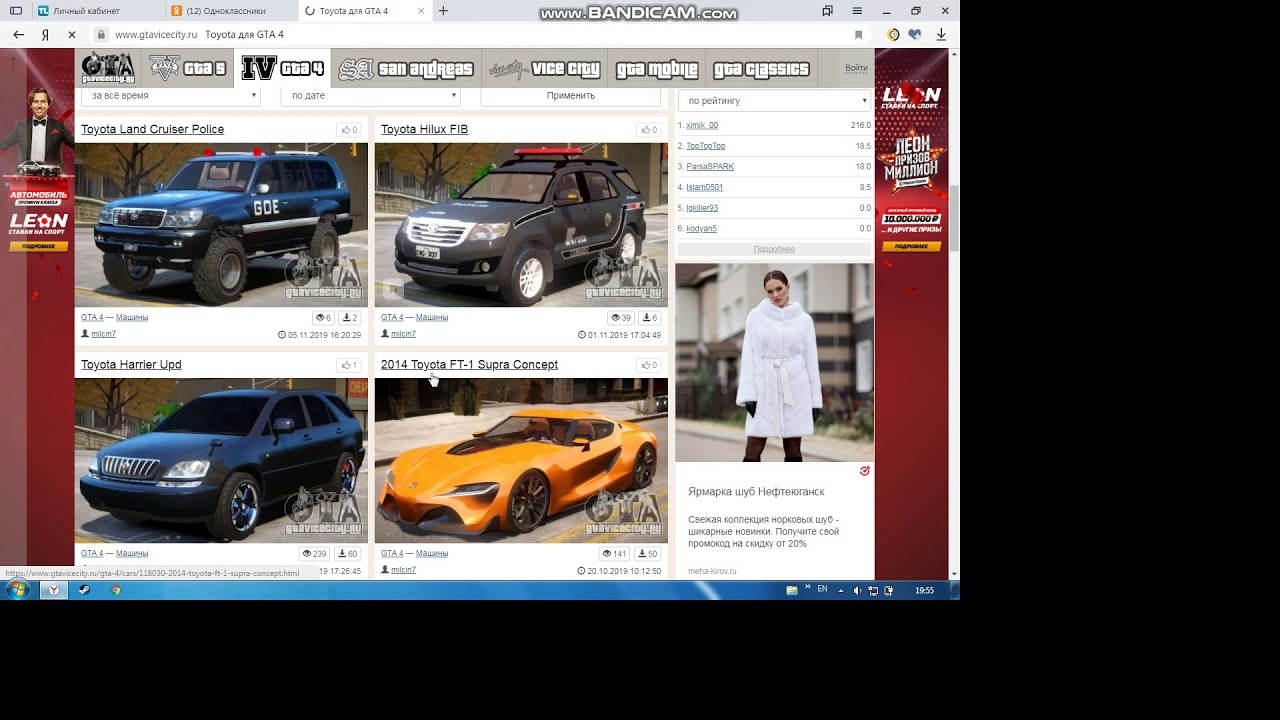Screen dimensions: 1280x720
Task: Stop loading the page
Action: pyautogui.click(x=72, y=34)
